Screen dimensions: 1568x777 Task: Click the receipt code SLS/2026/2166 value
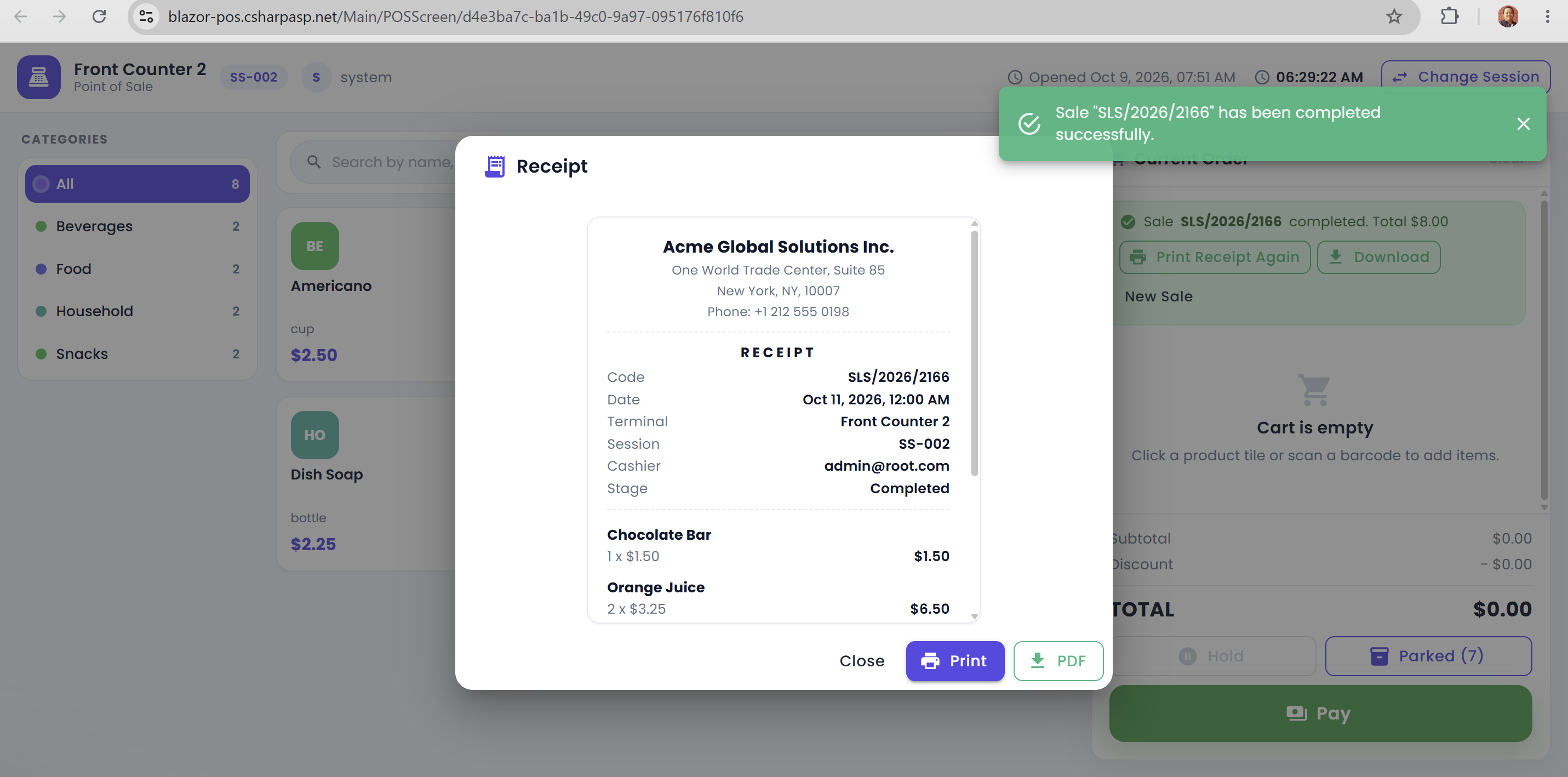899,377
